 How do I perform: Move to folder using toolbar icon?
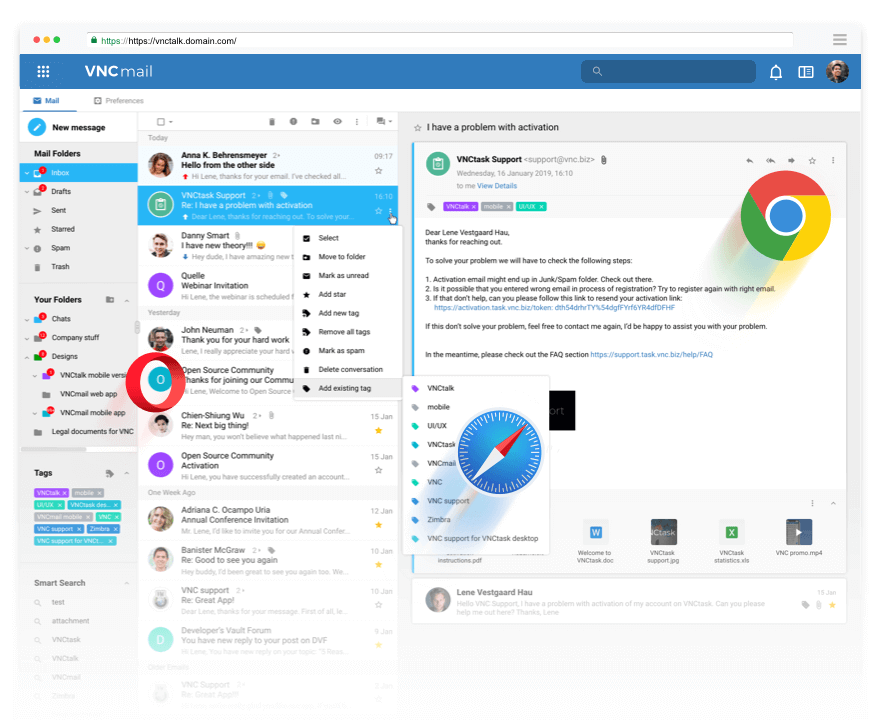point(315,121)
